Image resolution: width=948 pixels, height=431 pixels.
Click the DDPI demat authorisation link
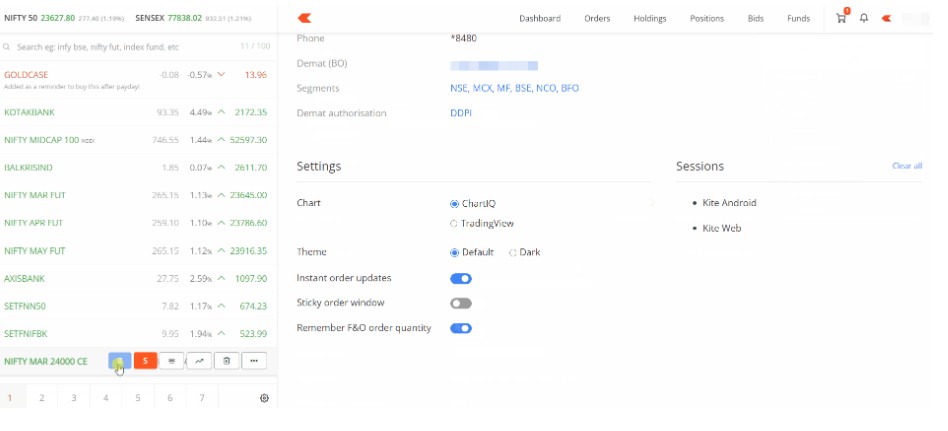point(461,113)
